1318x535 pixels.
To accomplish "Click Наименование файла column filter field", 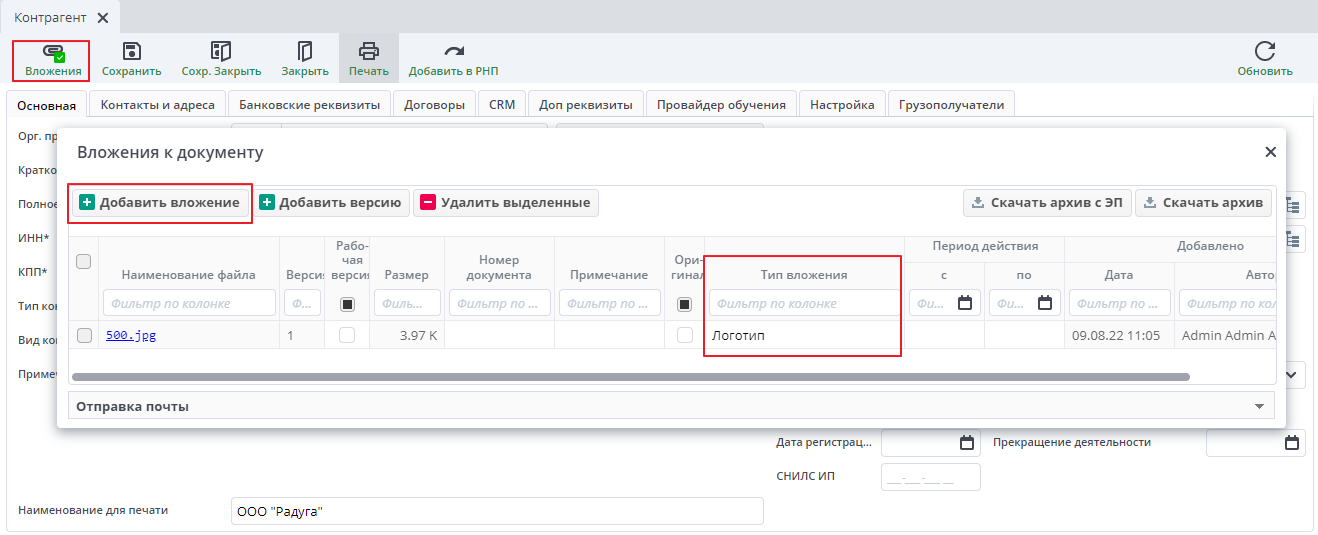I will [190, 303].
